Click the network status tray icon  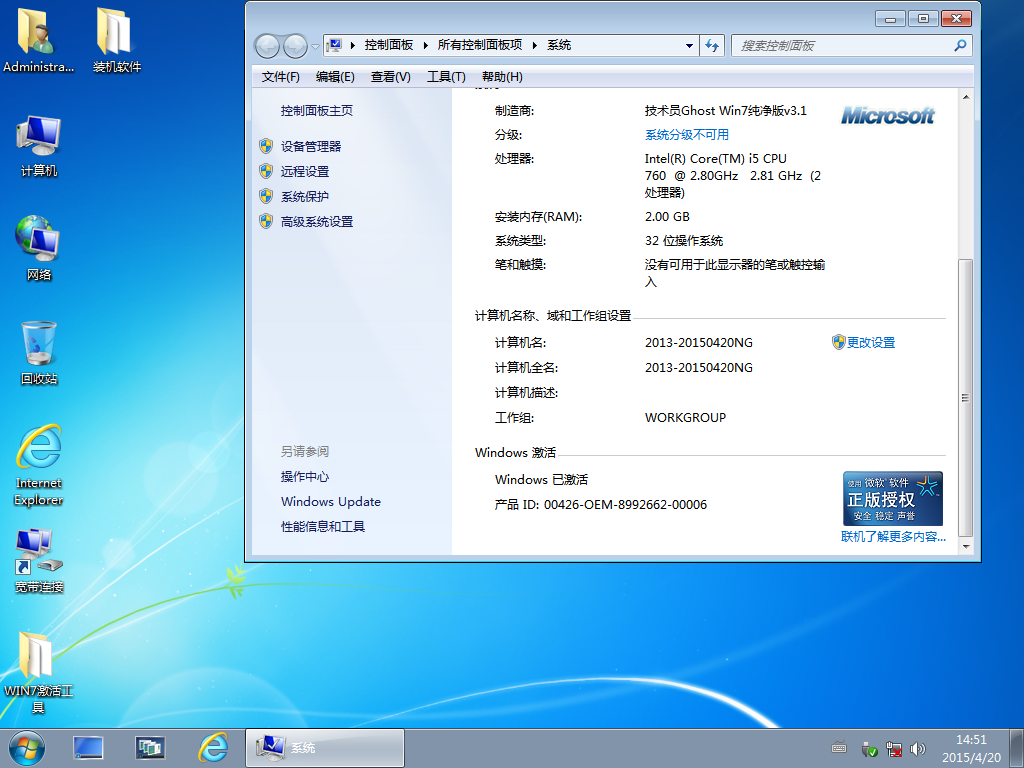coord(893,749)
